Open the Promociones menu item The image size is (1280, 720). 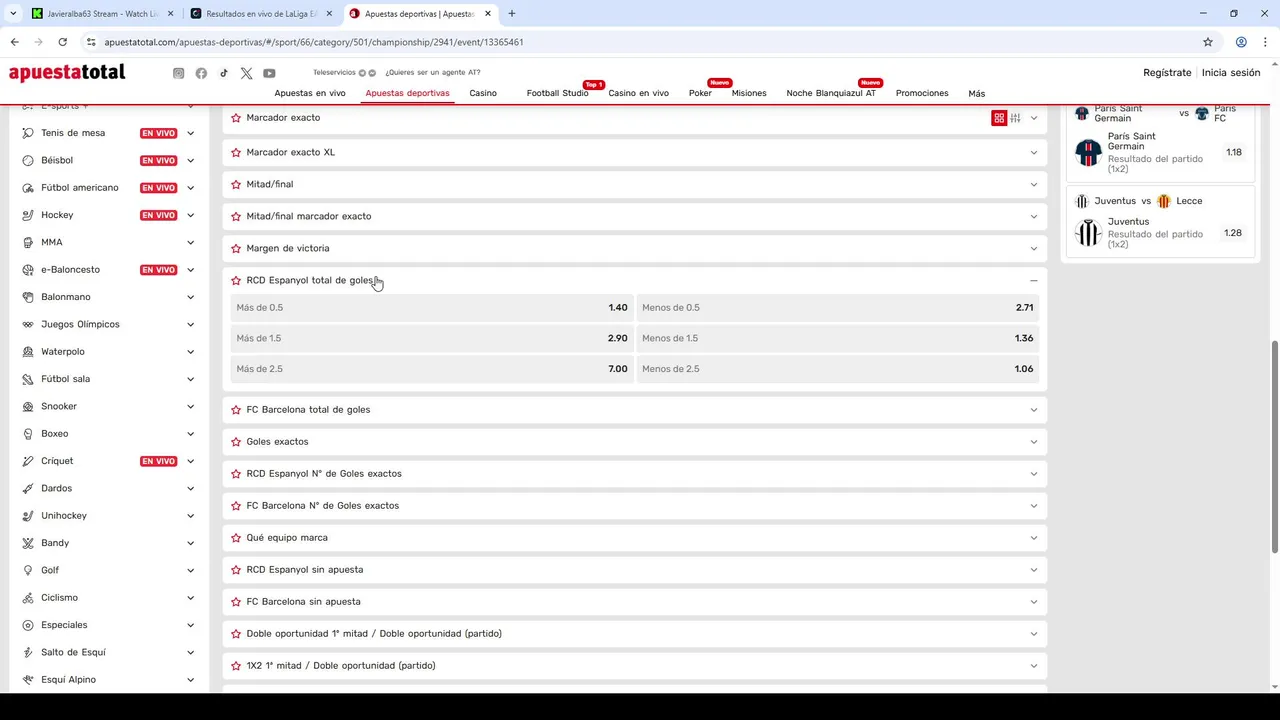pyautogui.click(x=922, y=93)
